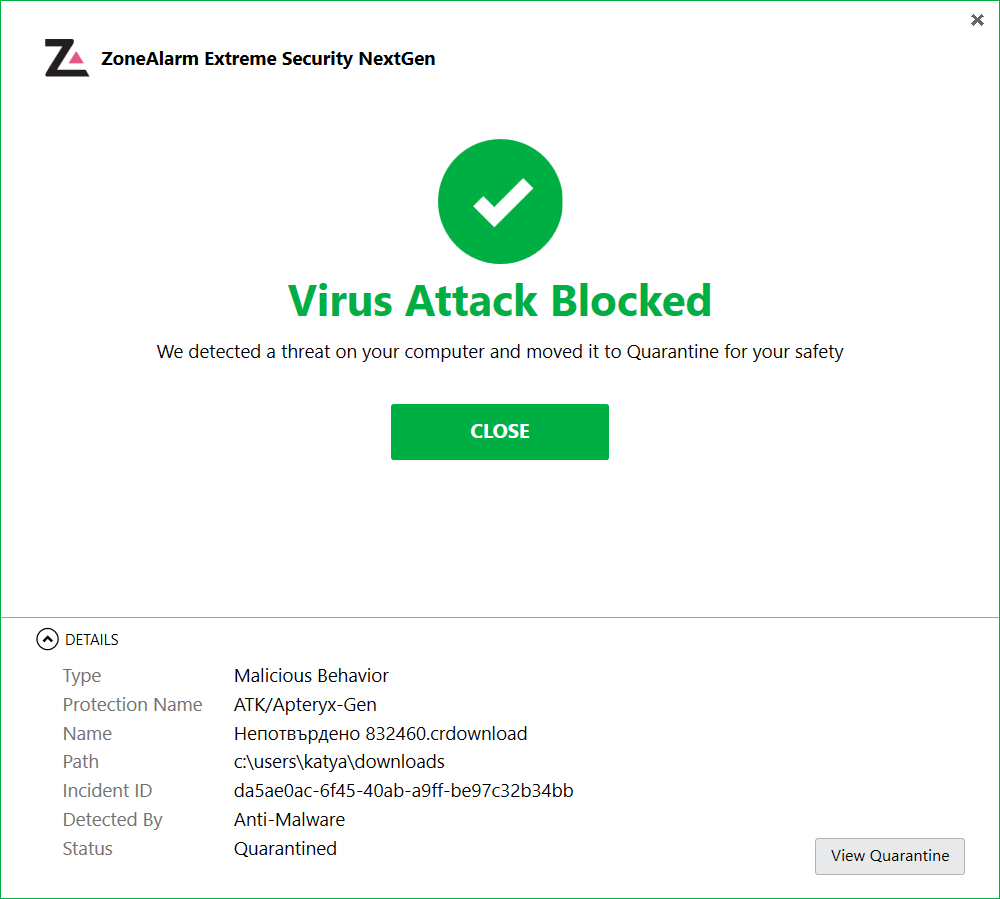The height and width of the screenshot is (899, 1000).
Task: Click the Incident ID field label
Action: point(107,791)
